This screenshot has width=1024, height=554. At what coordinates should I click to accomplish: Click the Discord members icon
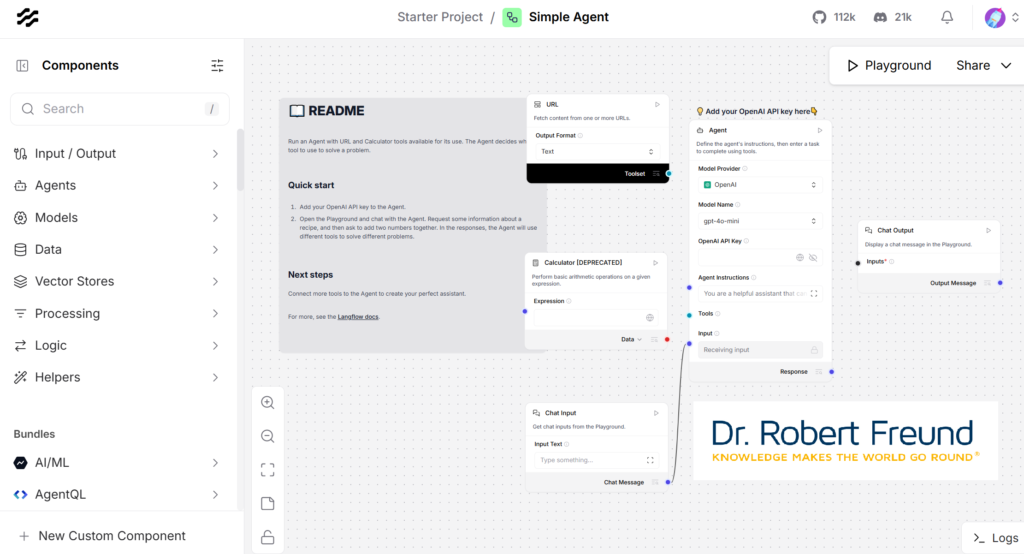[x=880, y=17]
